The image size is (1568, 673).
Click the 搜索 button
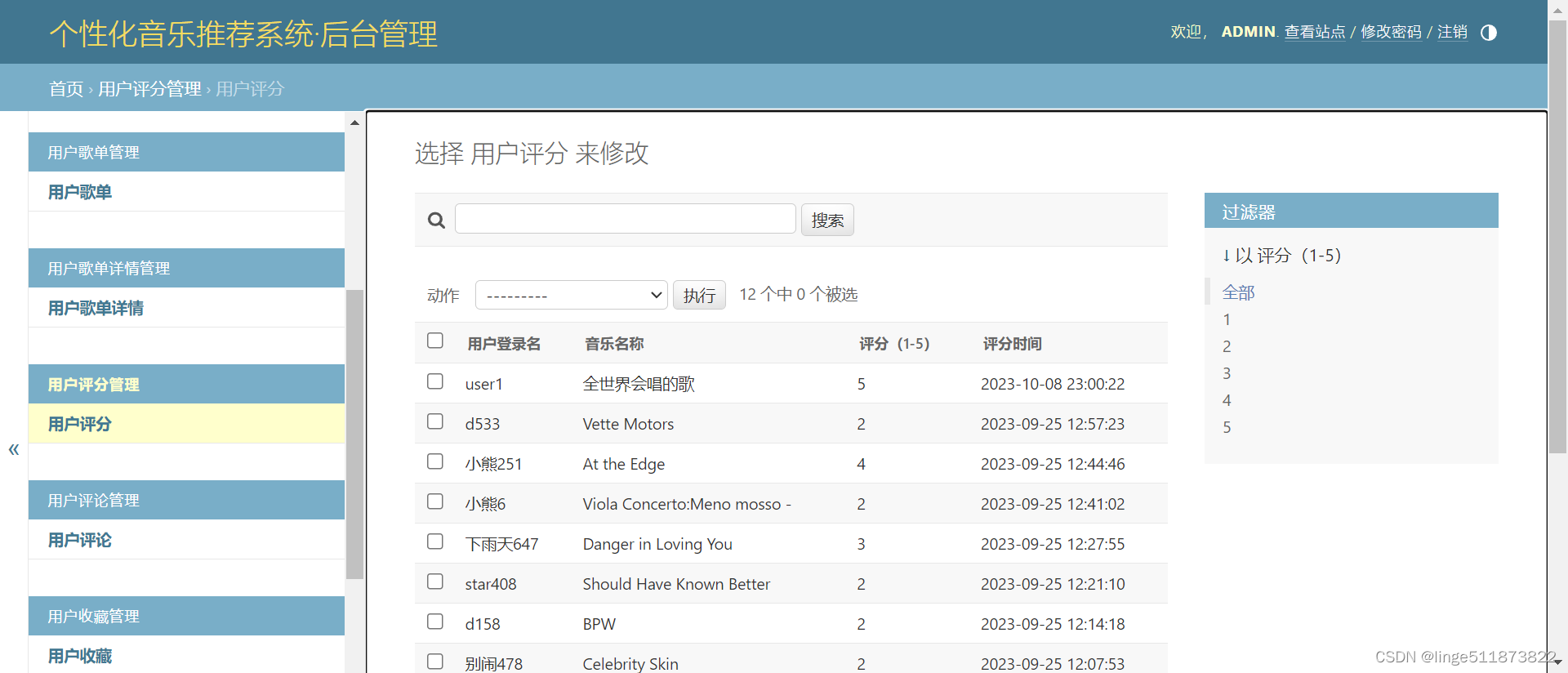(827, 220)
